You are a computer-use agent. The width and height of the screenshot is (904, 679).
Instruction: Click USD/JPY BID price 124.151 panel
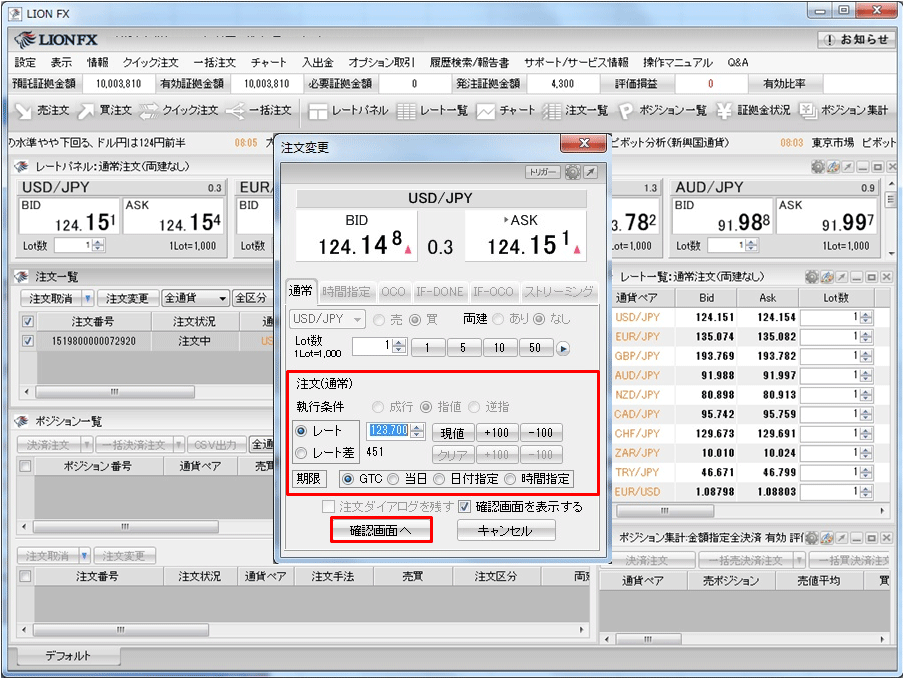[x=69, y=216]
